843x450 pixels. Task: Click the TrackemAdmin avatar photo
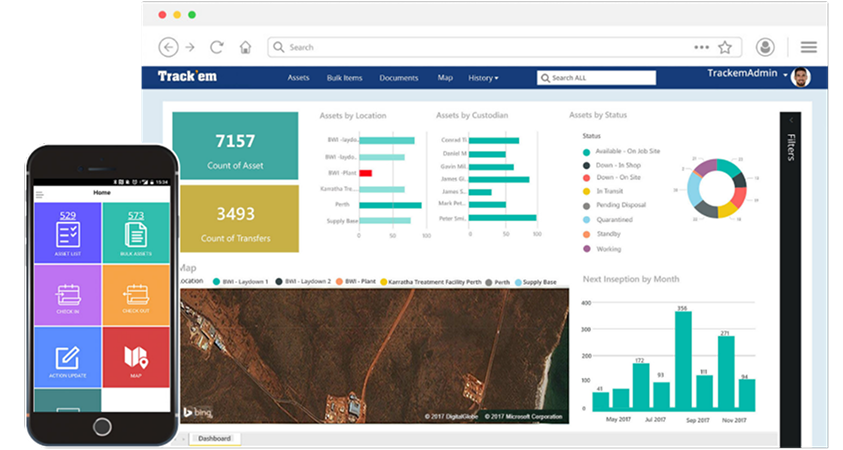click(x=801, y=77)
